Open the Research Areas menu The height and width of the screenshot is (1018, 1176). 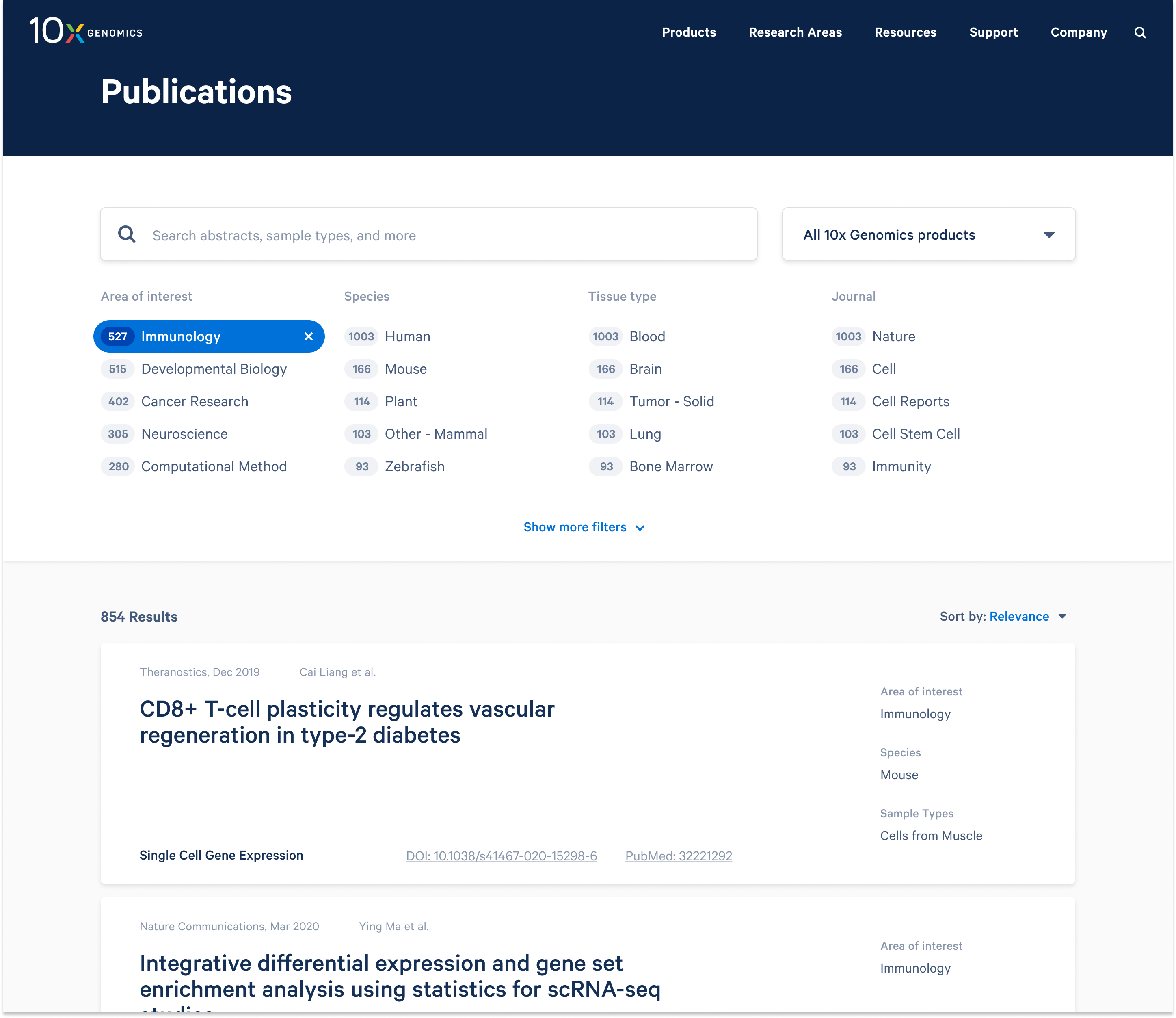(795, 32)
